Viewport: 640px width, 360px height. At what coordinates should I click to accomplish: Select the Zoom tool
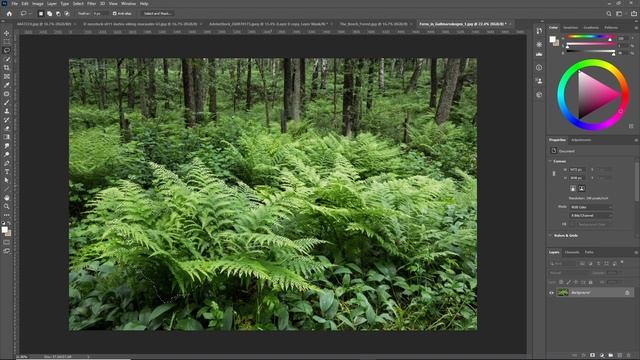[x=7, y=206]
